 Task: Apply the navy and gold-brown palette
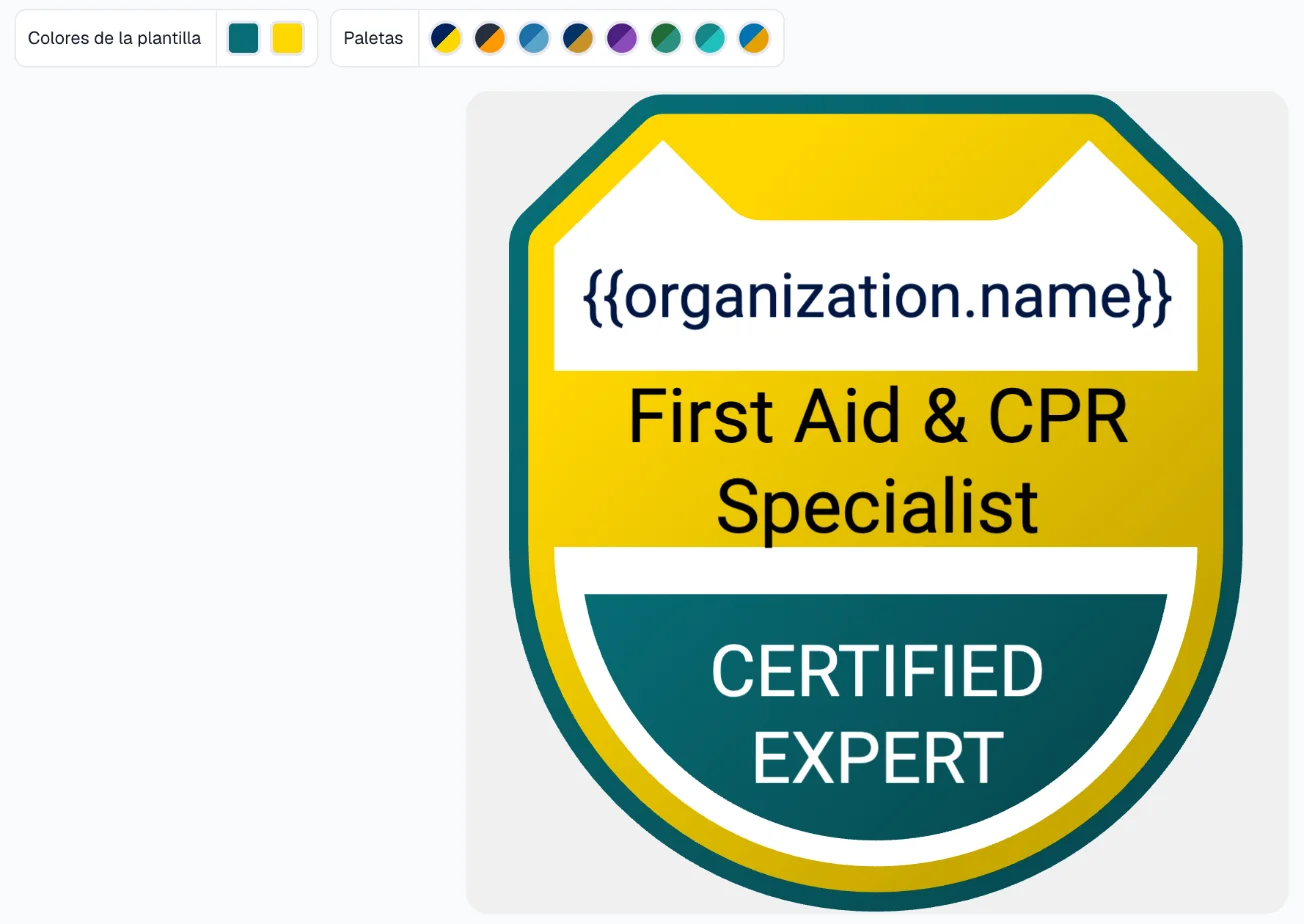[x=577, y=38]
